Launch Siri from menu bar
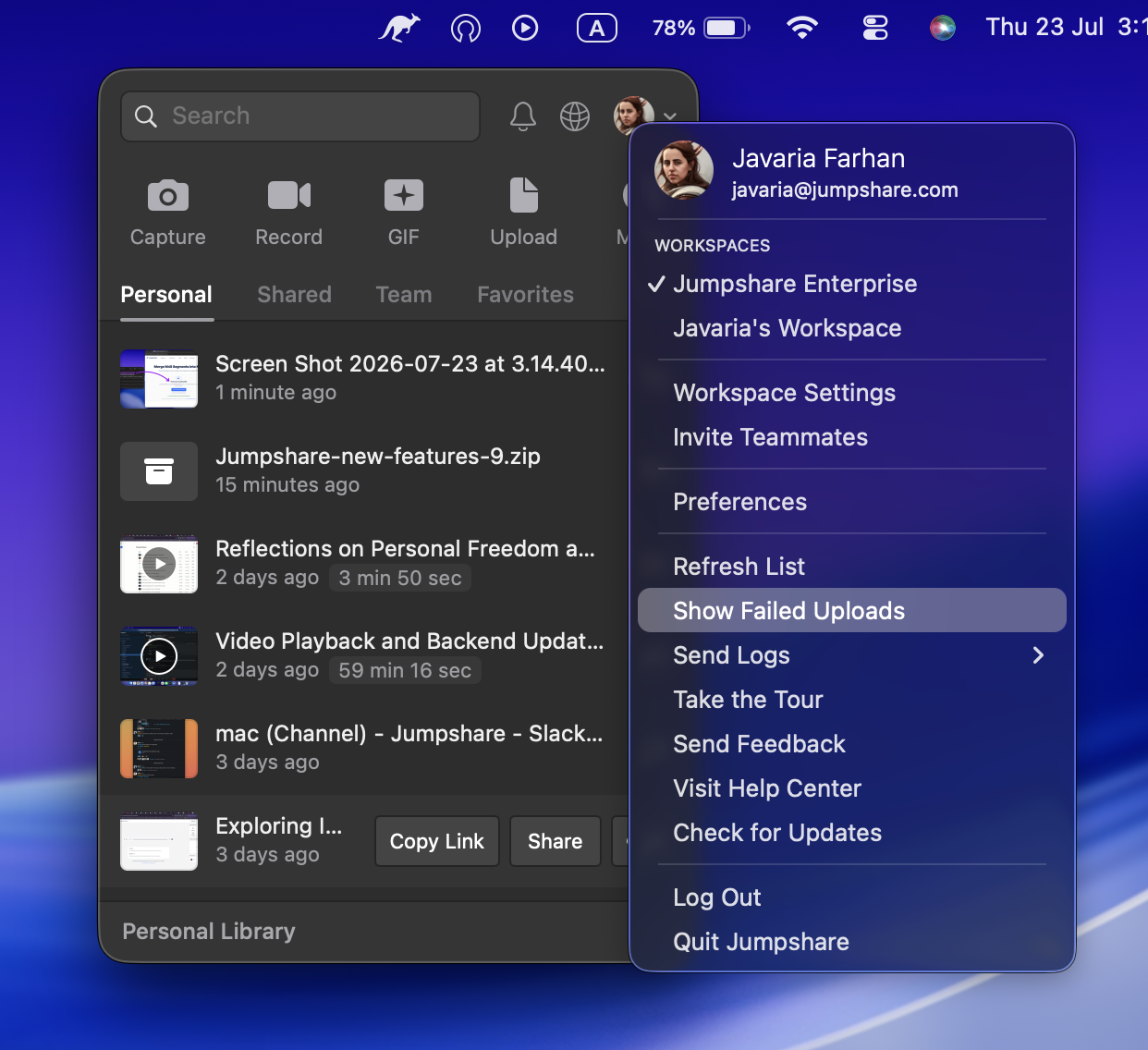Image resolution: width=1148 pixels, height=1050 pixels. coord(943,28)
